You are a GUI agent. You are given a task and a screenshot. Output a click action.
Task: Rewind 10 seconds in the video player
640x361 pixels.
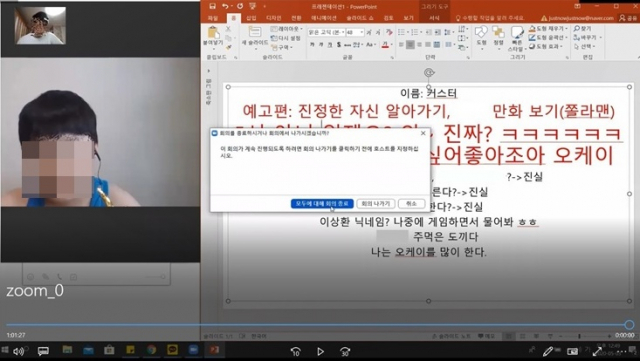pyautogui.click(x=296, y=351)
